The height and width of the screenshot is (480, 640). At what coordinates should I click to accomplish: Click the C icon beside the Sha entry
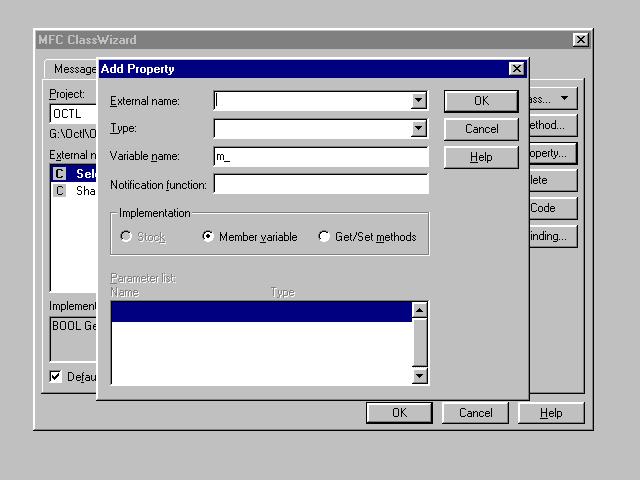[x=59, y=190]
